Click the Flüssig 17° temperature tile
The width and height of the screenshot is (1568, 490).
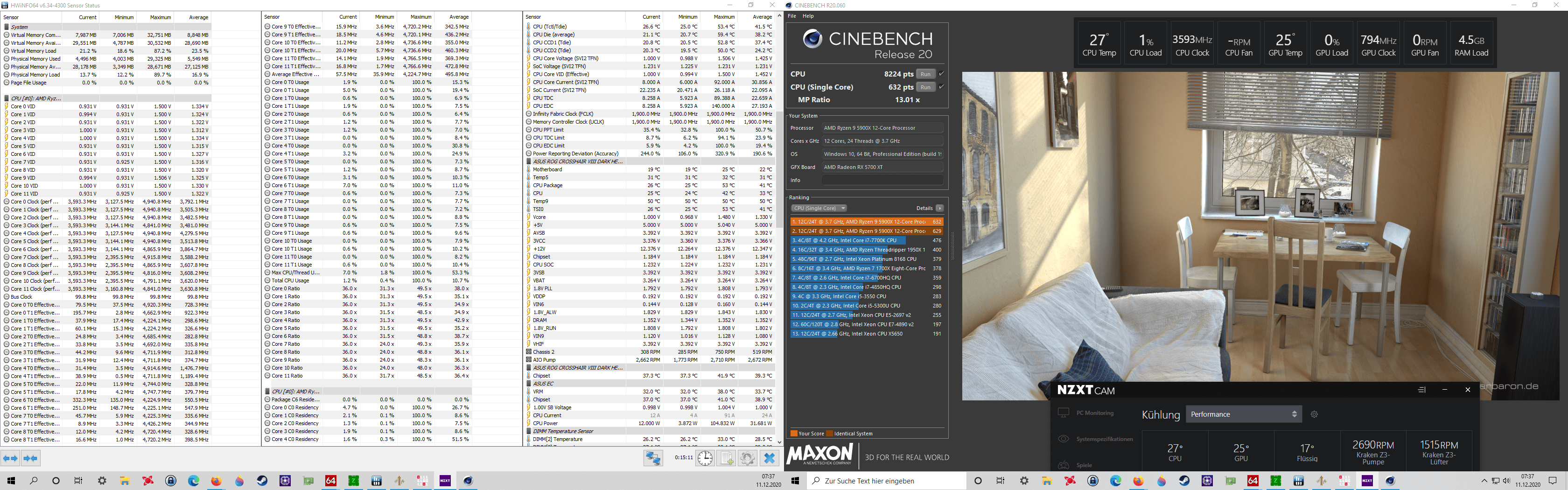point(1307,452)
